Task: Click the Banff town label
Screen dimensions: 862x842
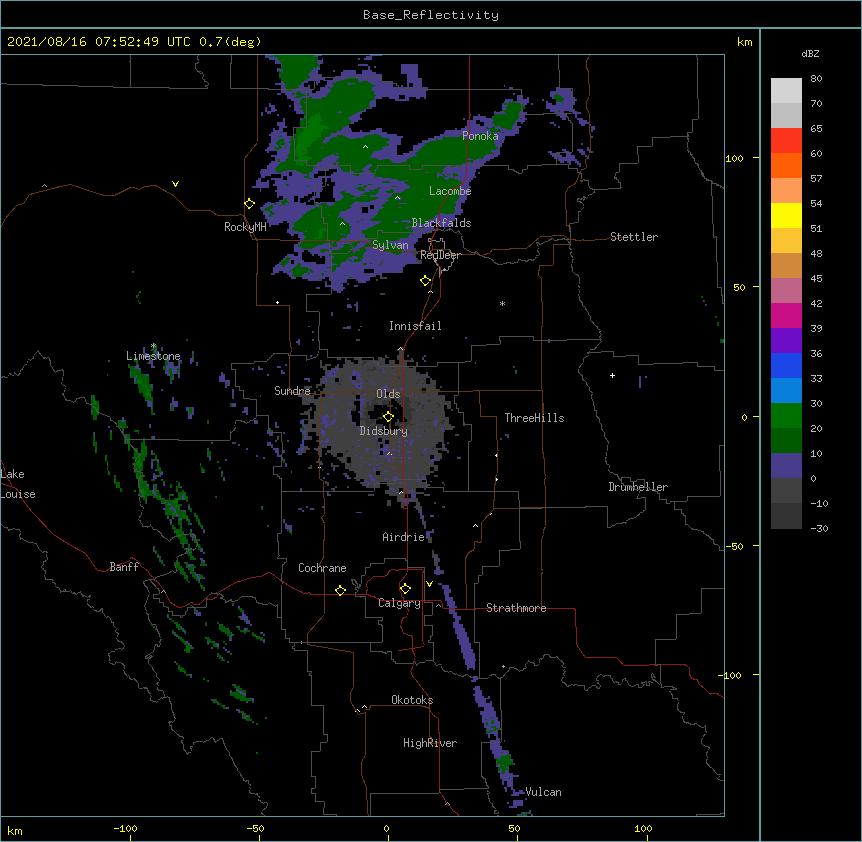Action: point(124,567)
